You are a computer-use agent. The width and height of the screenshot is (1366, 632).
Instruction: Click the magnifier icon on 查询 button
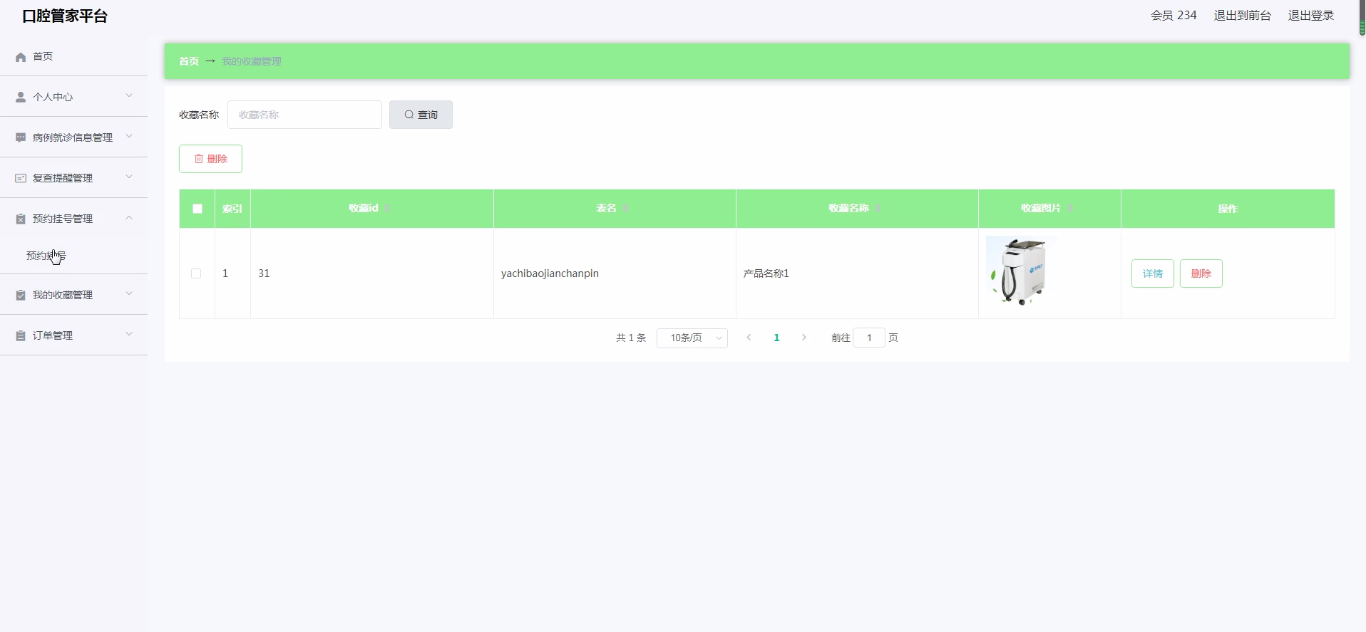(409, 115)
